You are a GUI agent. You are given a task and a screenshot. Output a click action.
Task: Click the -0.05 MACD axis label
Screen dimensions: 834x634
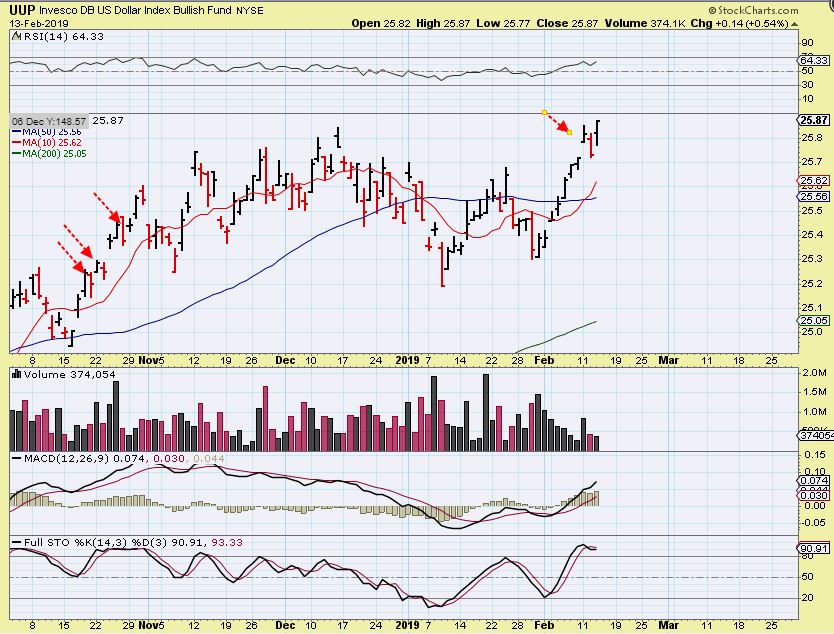(x=814, y=522)
